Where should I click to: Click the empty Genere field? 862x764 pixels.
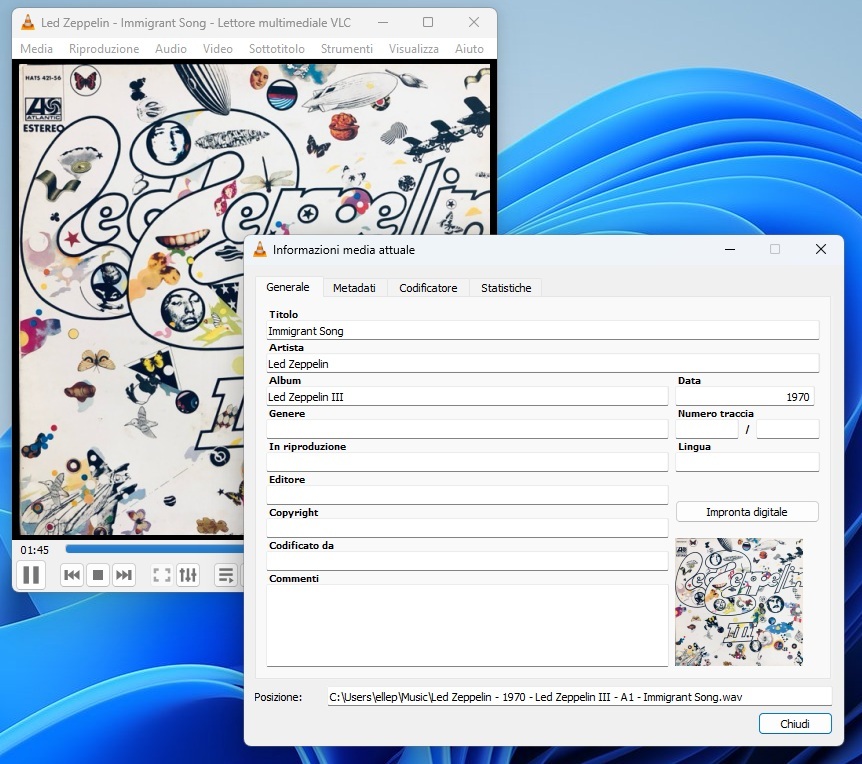coord(467,429)
